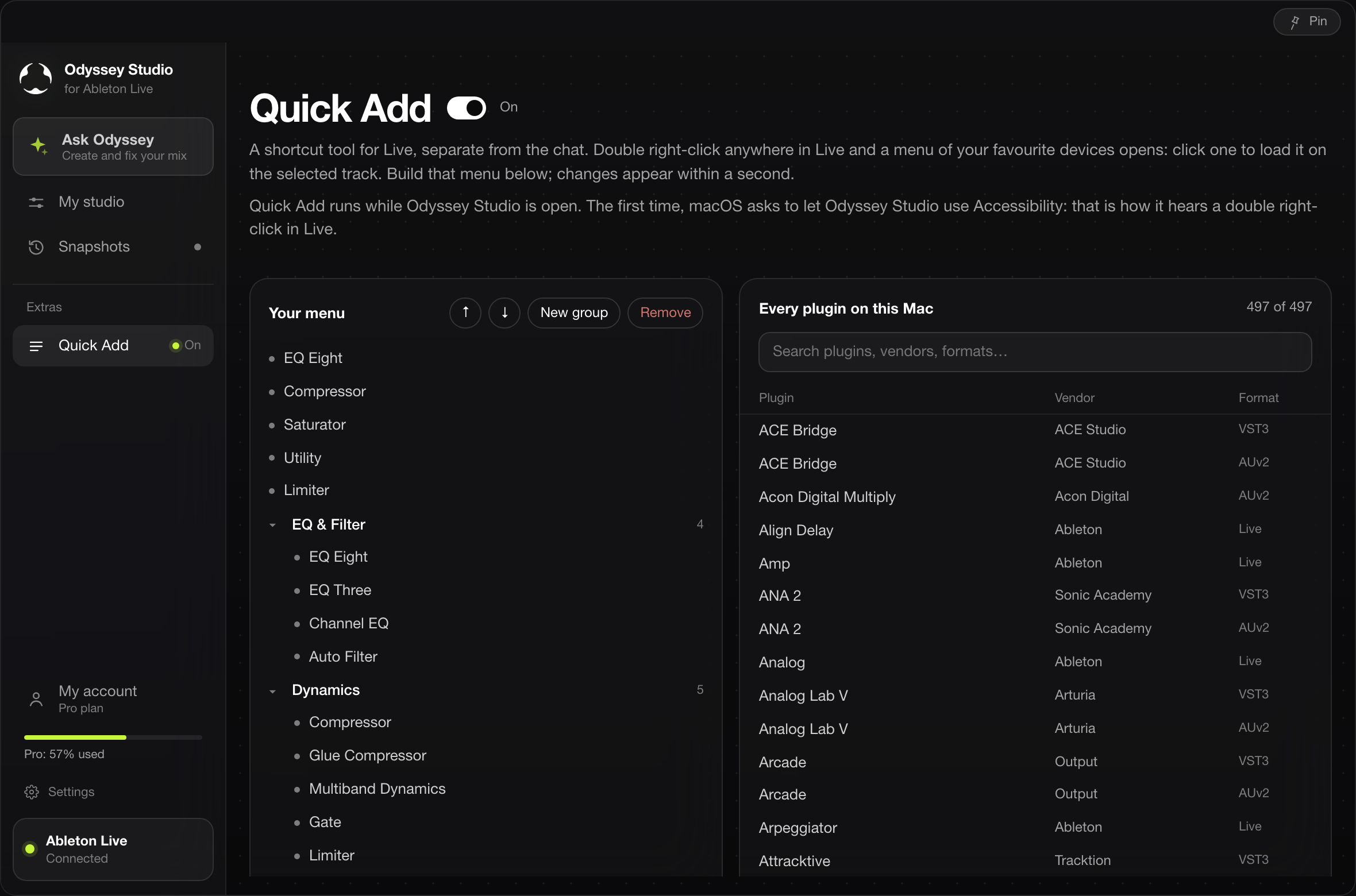Screen dimensions: 1356x896
Task: Click the gear icon beside Settings
Action: 32,792
